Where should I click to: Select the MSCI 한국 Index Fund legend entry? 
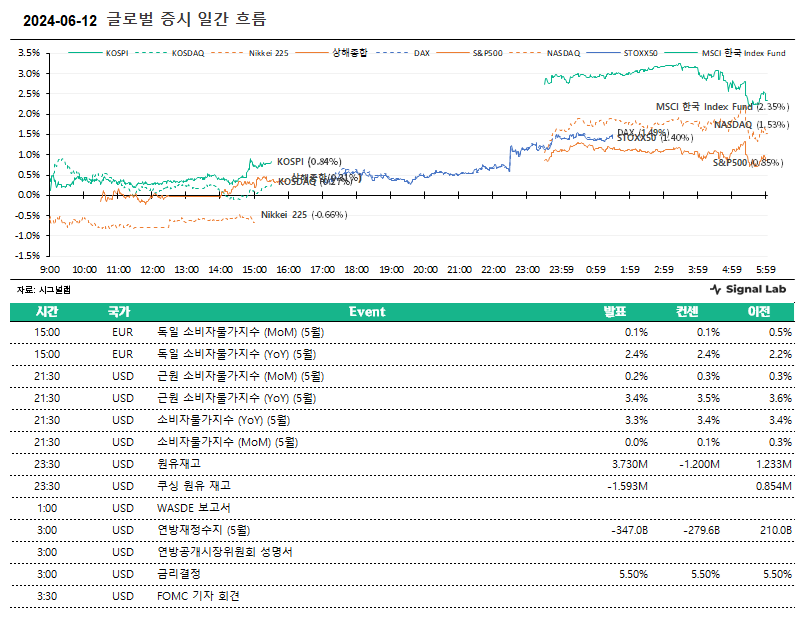click(725, 53)
